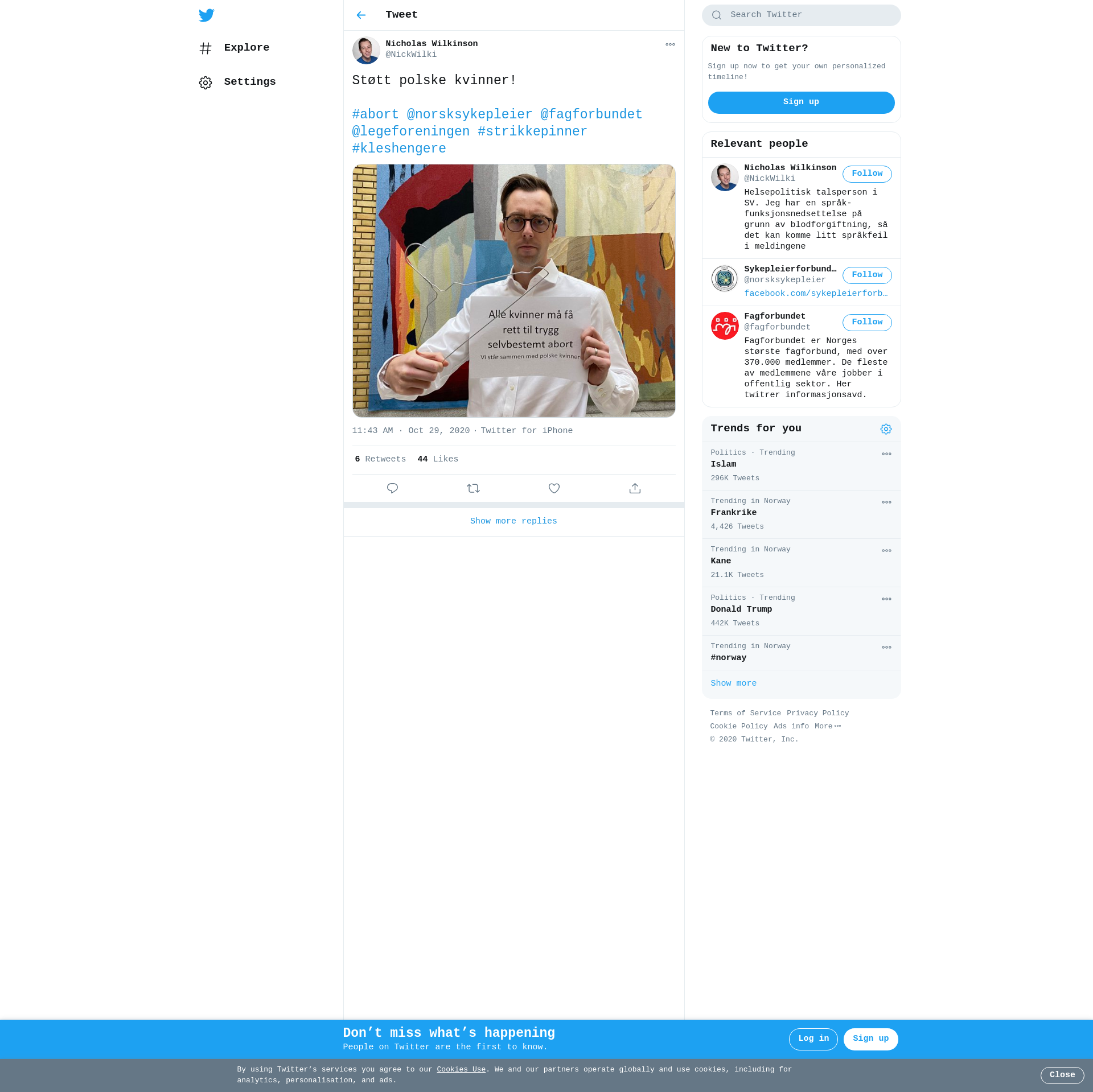Expand the footer More menu
Image resolution: width=1093 pixels, height=1092 pixels.
pos(827,727)
